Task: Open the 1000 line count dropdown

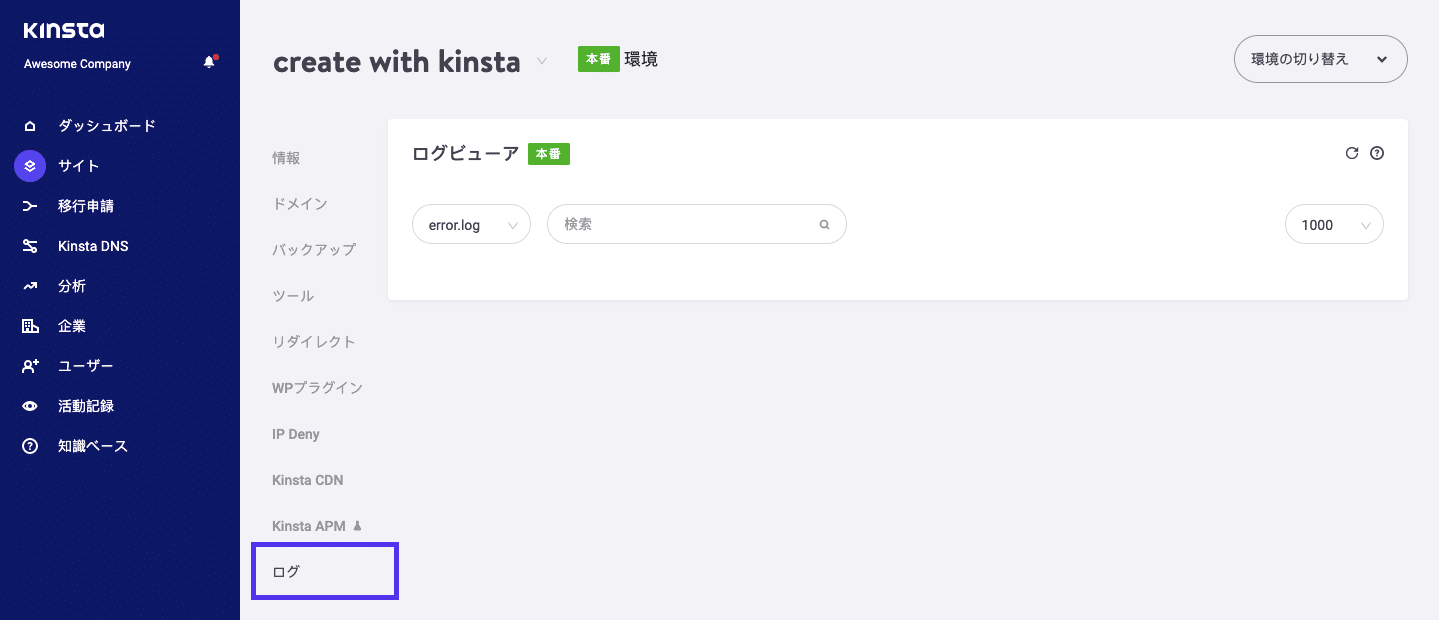Action: 1334,224
